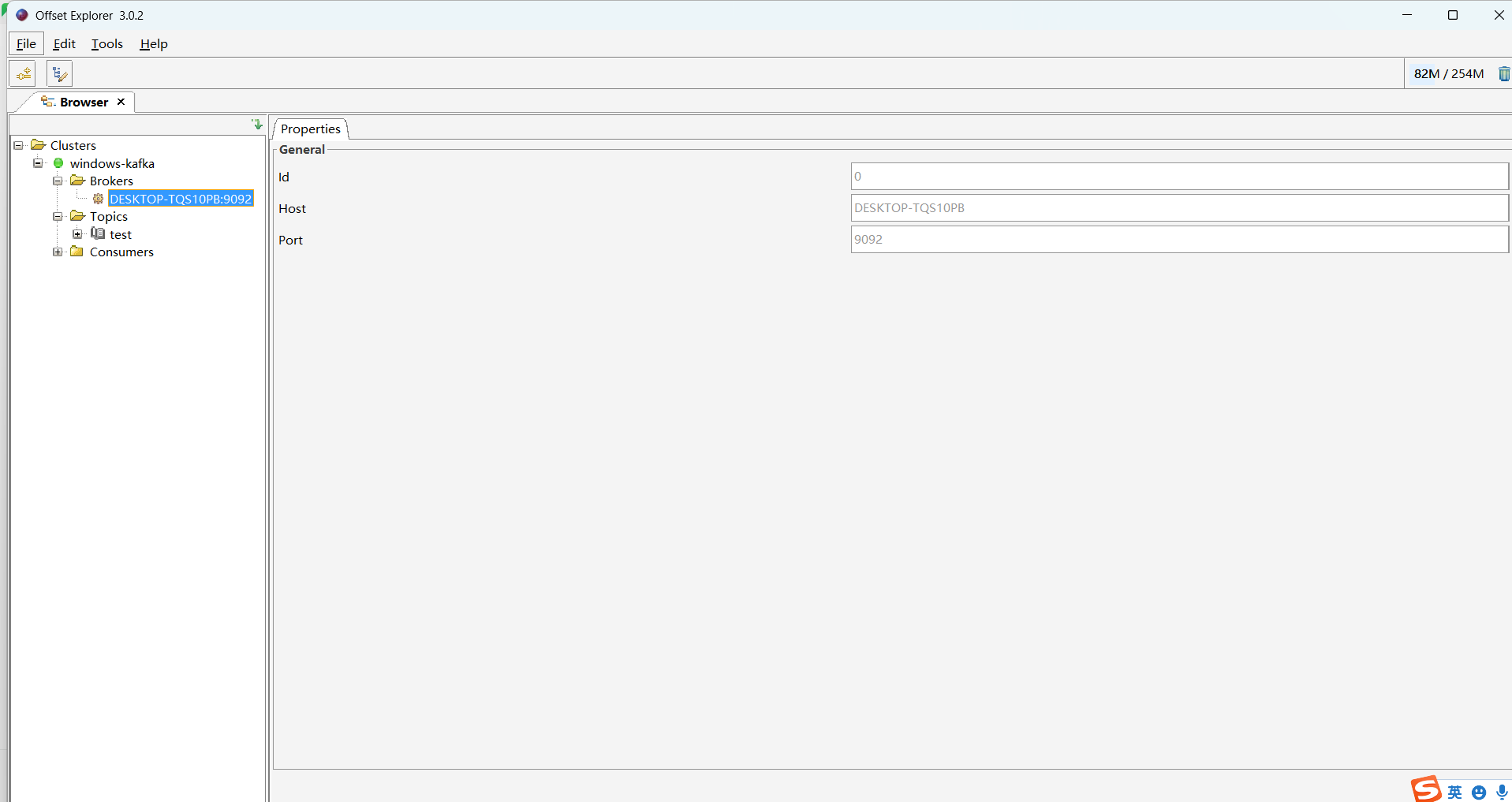Screen dimensions: 1512x802
Task: Click the Topics folder icon
Action: point(77,216)
